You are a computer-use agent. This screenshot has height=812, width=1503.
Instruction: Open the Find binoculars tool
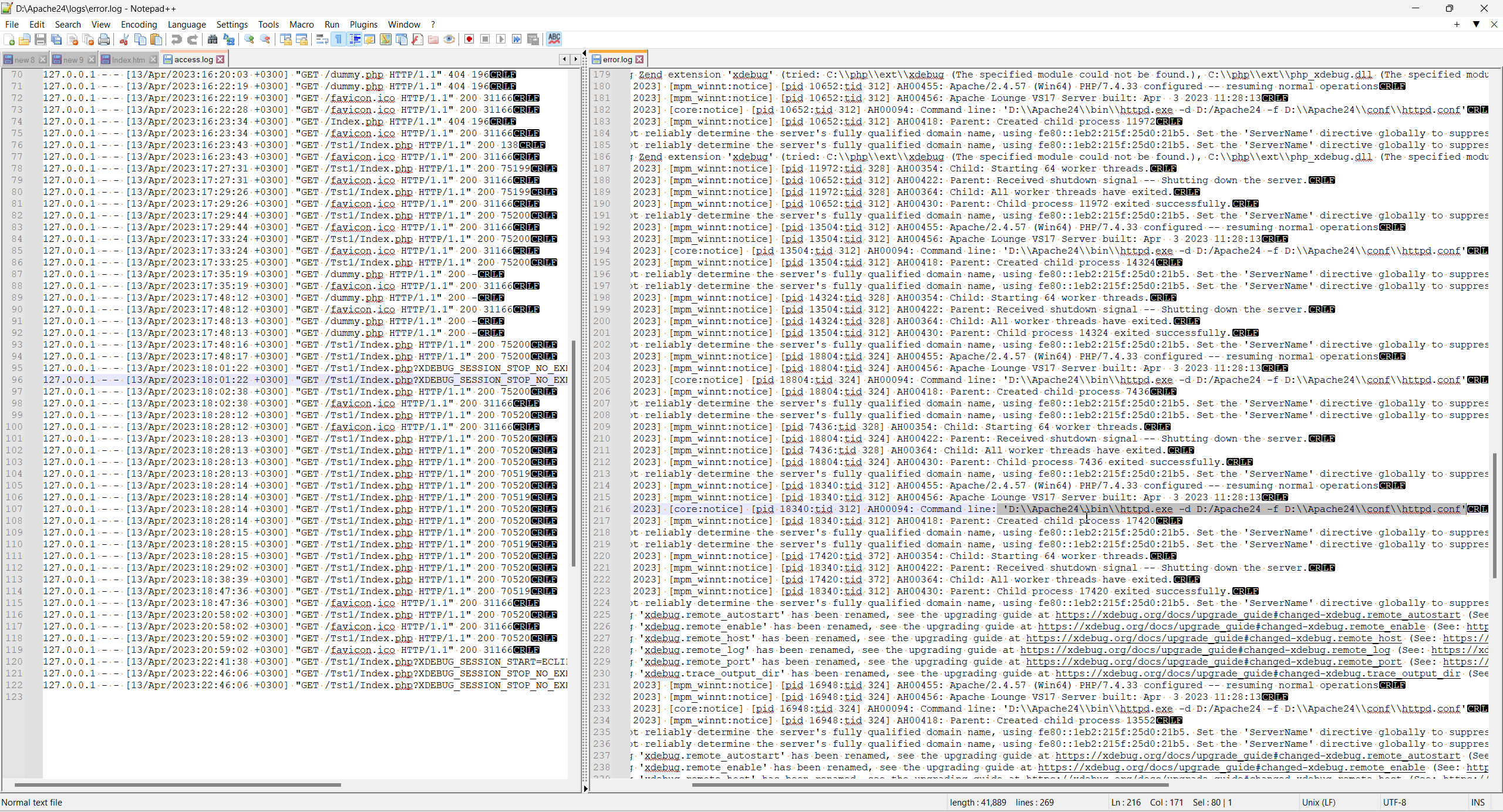click(213, 39)
